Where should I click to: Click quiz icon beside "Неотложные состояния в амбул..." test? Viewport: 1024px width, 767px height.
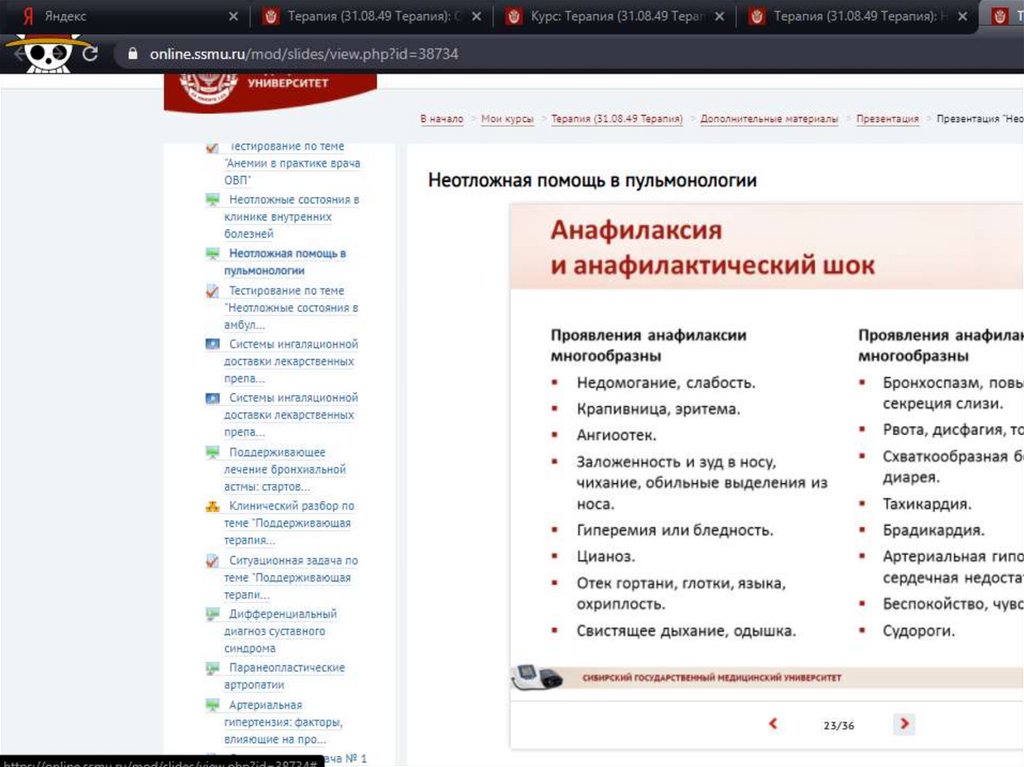pos(212,291)
